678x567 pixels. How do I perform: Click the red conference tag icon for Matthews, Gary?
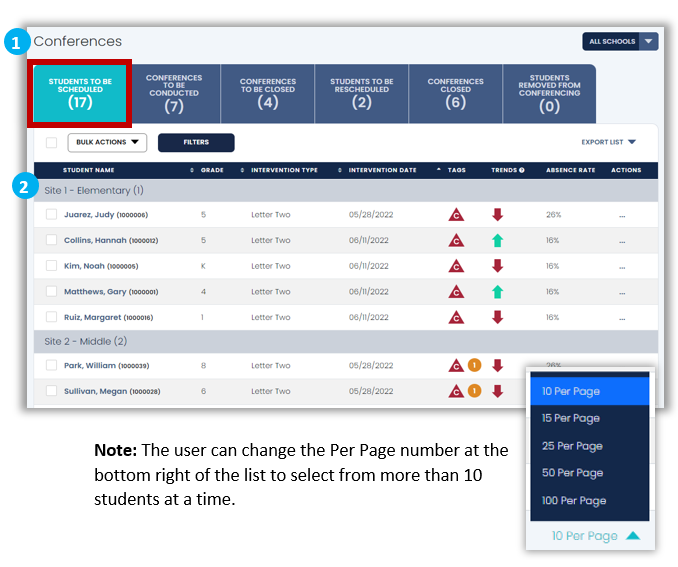456,292
